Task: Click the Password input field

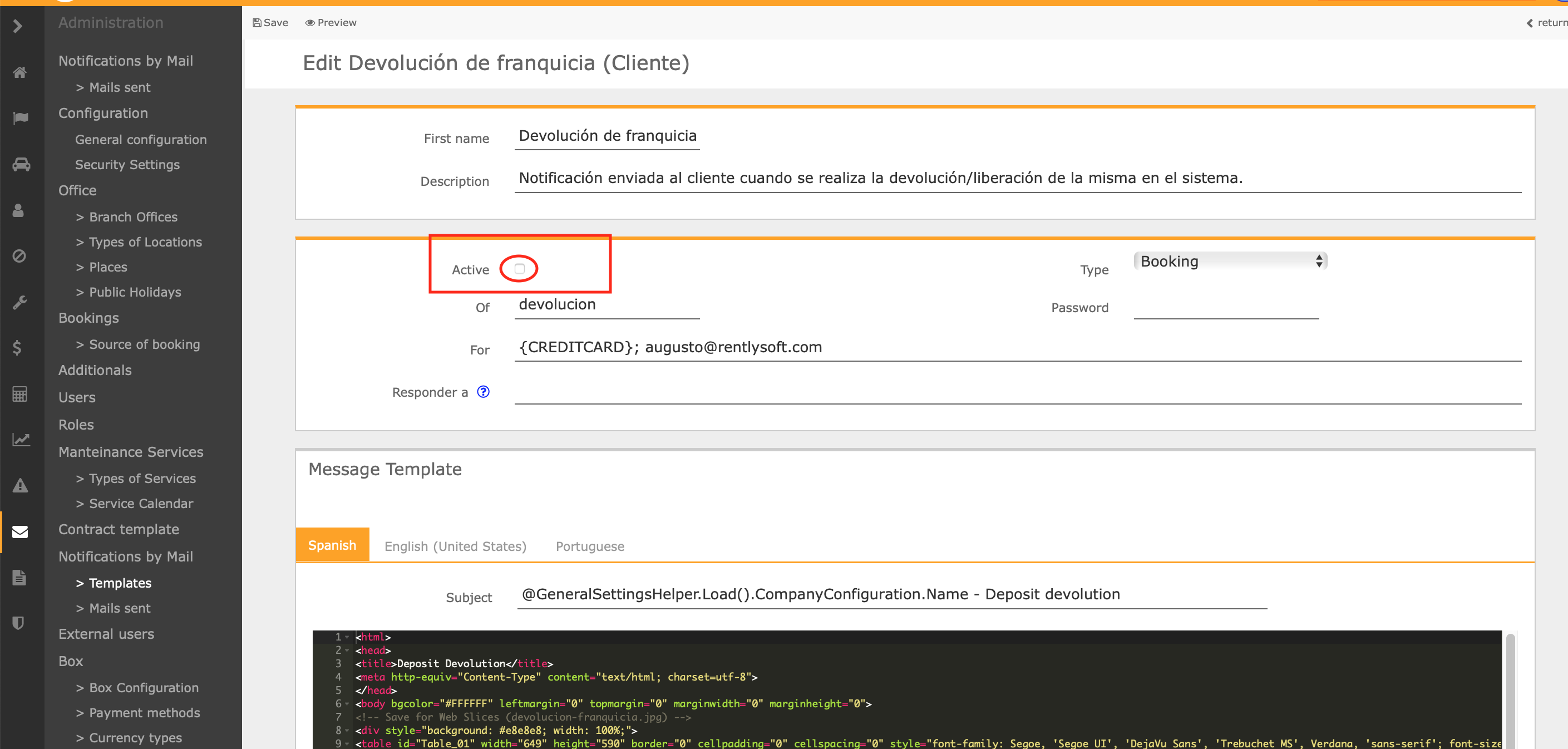Action: coord(1226,305)
